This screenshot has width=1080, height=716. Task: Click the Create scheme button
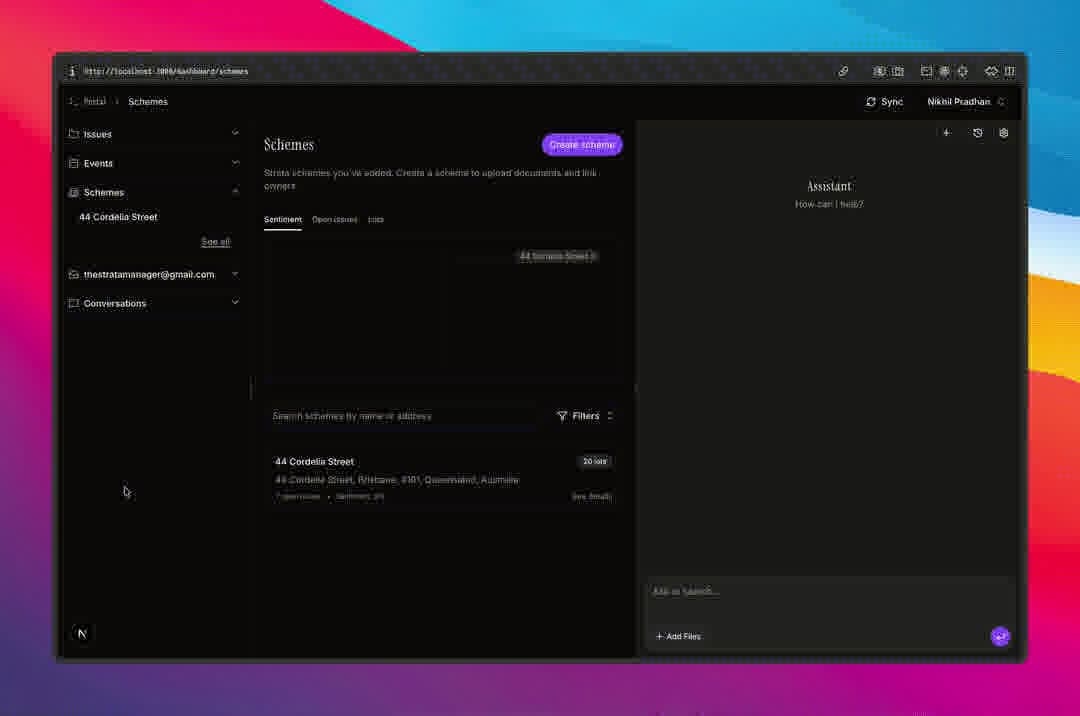pyautogui.click(x=582, y=145)
